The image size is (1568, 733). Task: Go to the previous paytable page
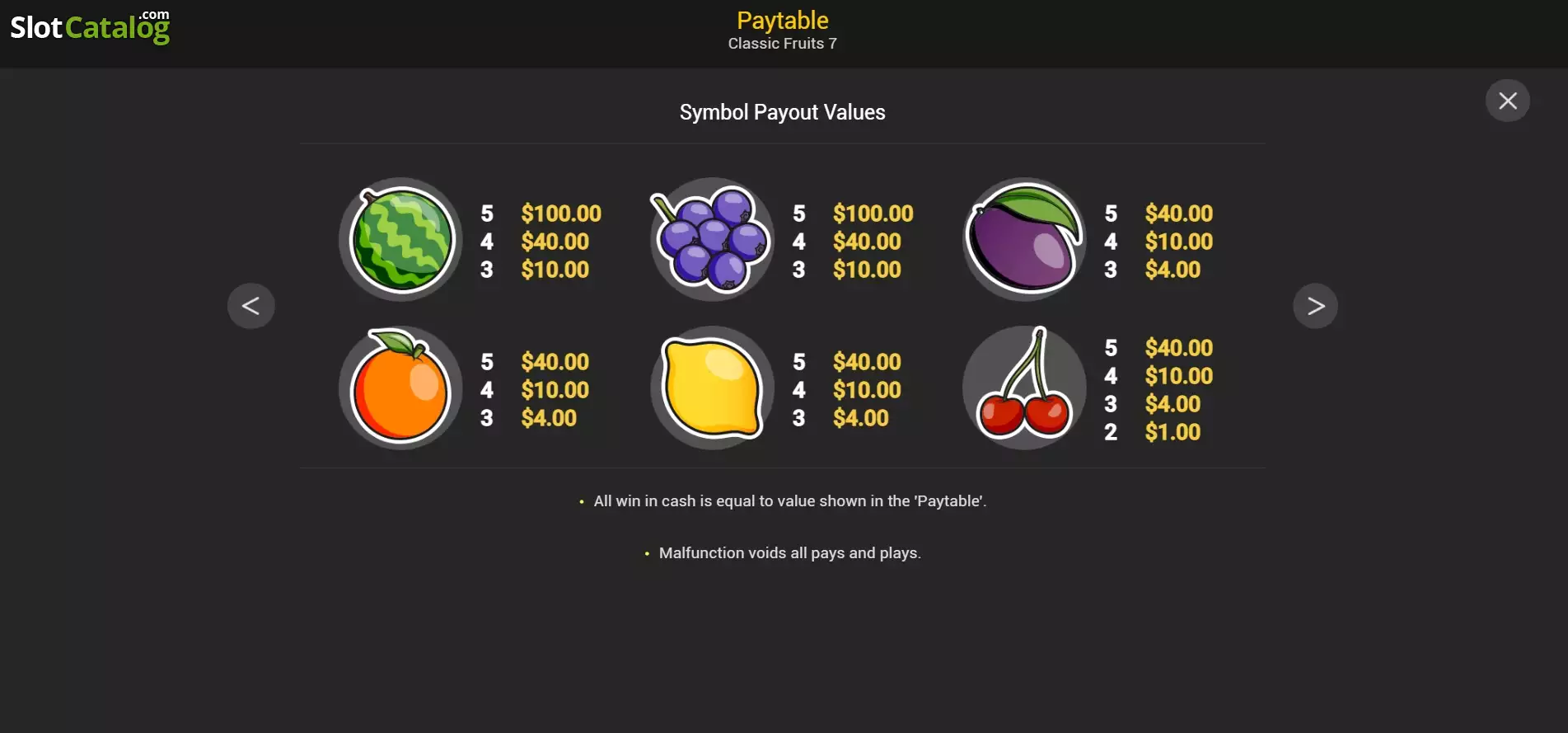(251, 306)
